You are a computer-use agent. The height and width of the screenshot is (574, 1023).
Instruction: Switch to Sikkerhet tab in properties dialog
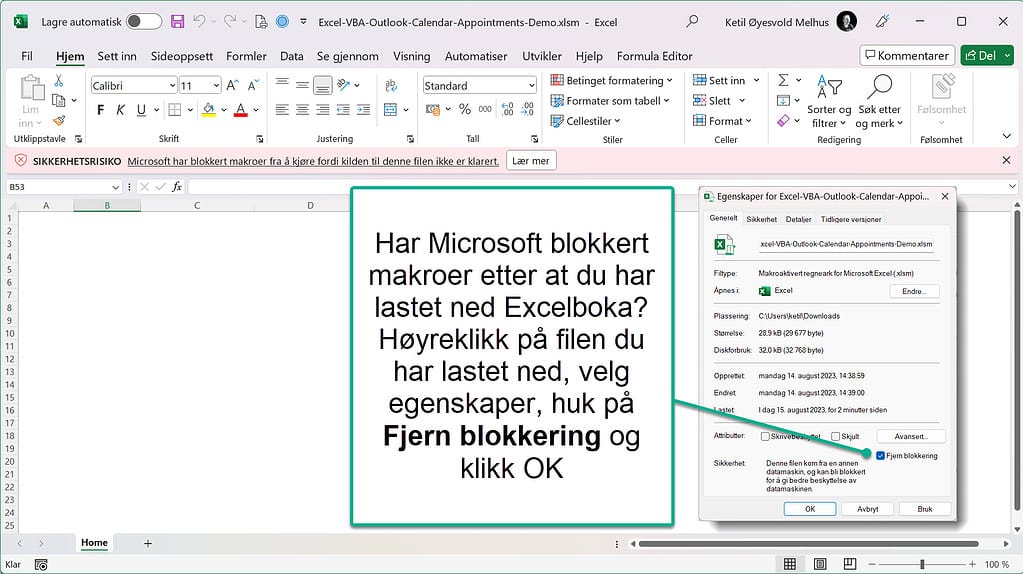[761, 219]
